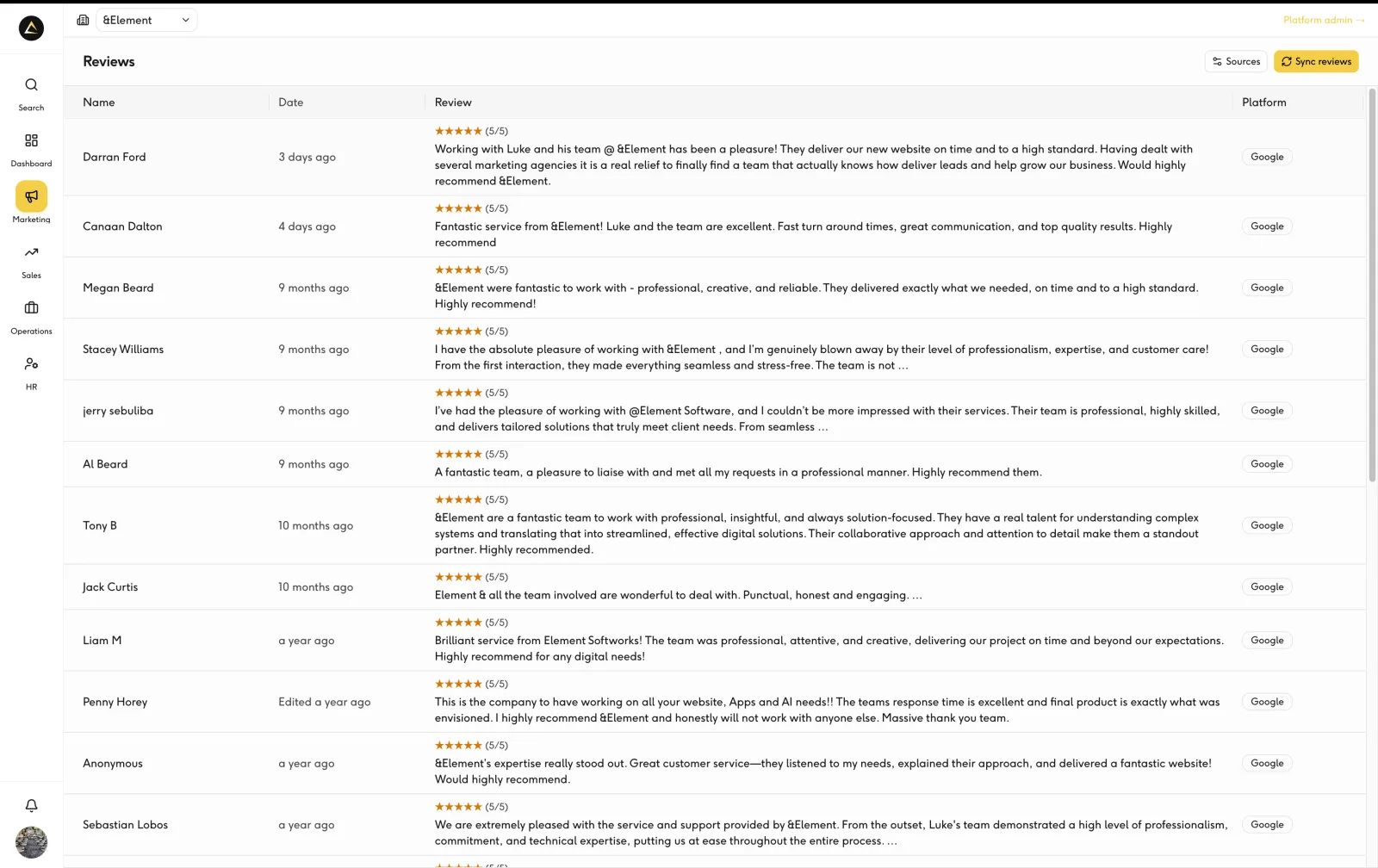Click Google badge in Stacey Williams row

tap(1267, 350)
